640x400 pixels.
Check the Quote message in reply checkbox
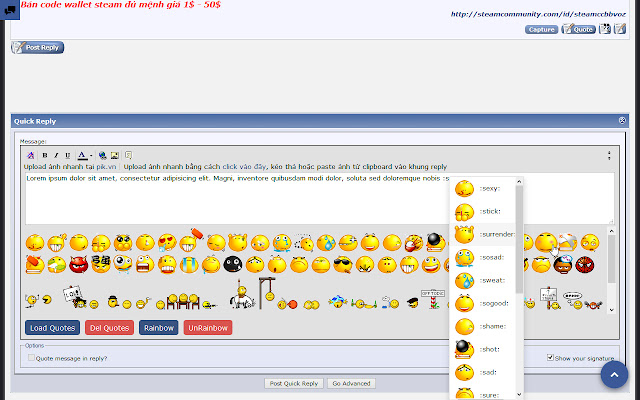click(31, 358)
